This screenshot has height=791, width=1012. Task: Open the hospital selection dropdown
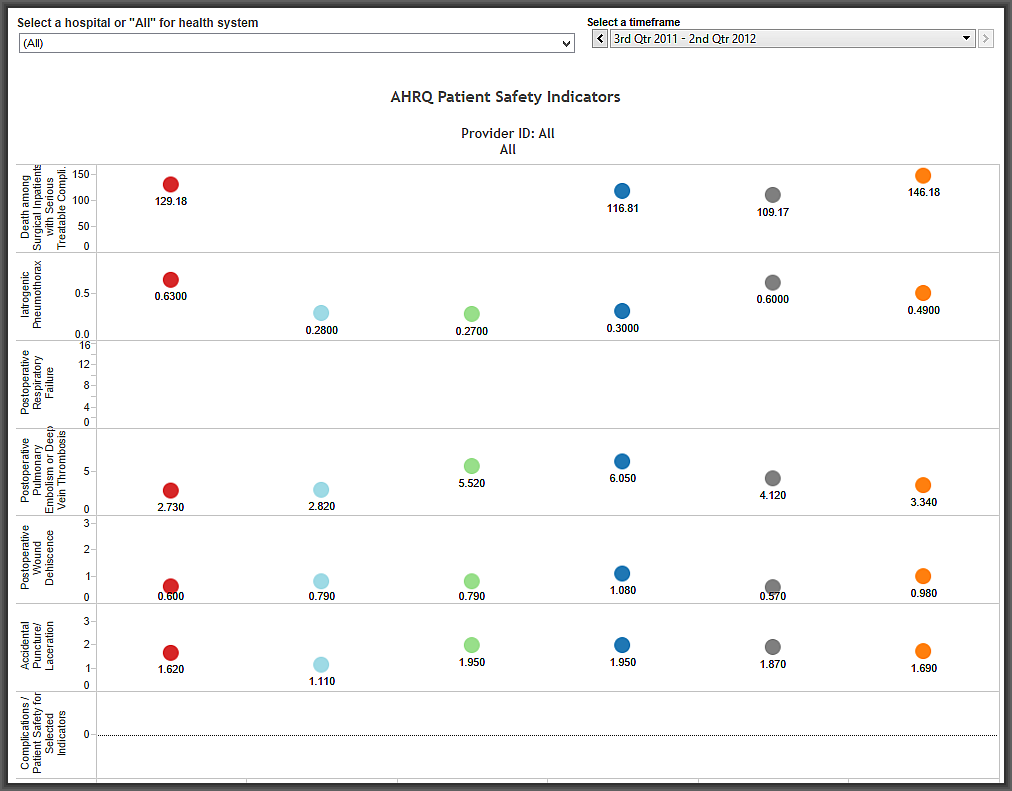pos(296,43)
